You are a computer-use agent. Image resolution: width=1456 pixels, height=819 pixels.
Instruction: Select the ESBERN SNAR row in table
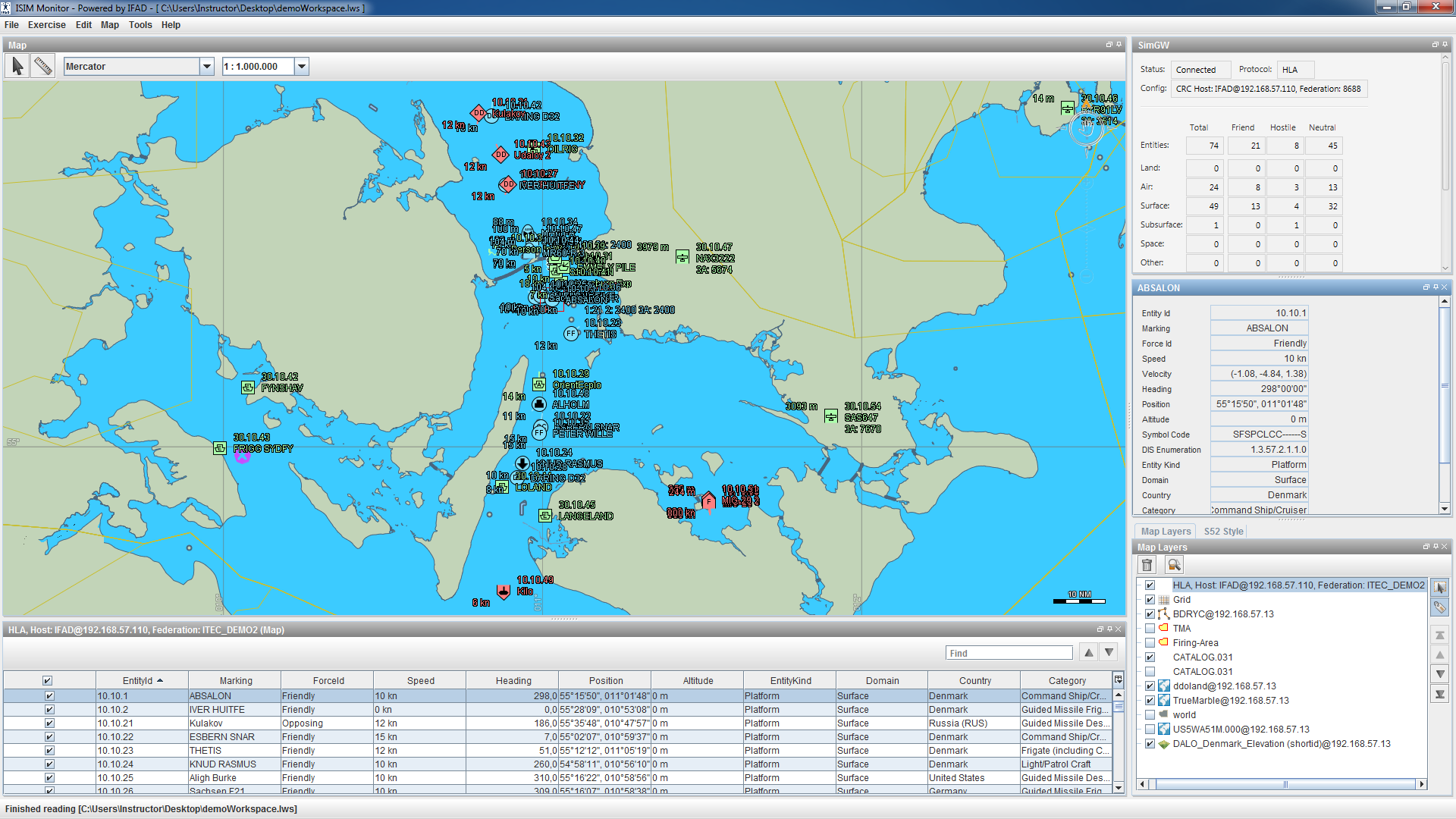(x=558, y=737)
